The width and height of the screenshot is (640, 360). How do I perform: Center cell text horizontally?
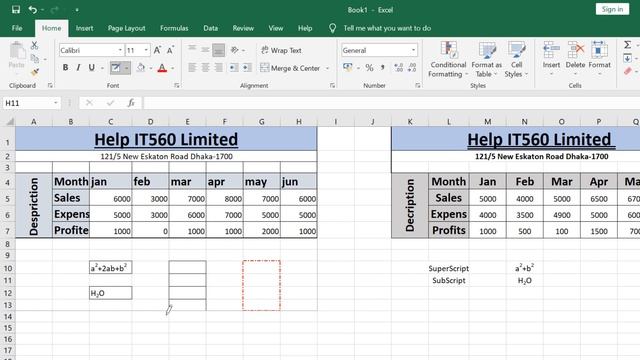(x=205, y=68)
